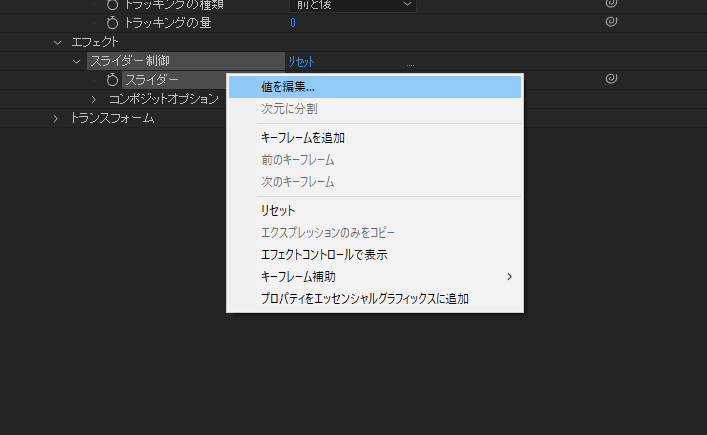Click エクスプレッションのみをコピー entry
This screenshot has width=707, height=435.
click(375, 233)
